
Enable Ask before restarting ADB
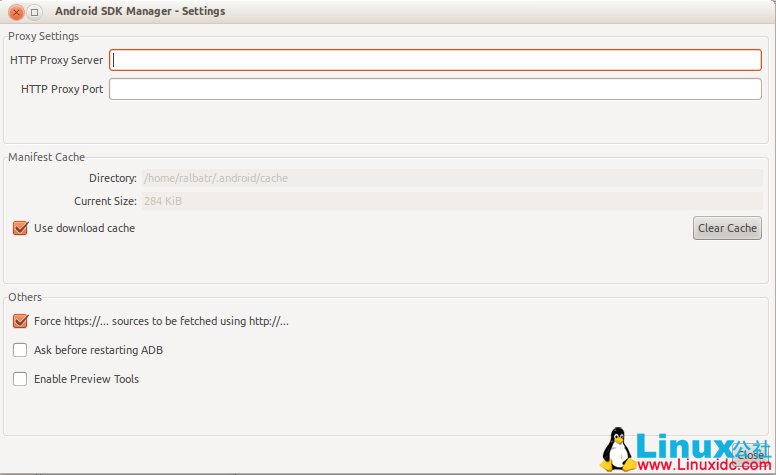[x=20, y=350]
